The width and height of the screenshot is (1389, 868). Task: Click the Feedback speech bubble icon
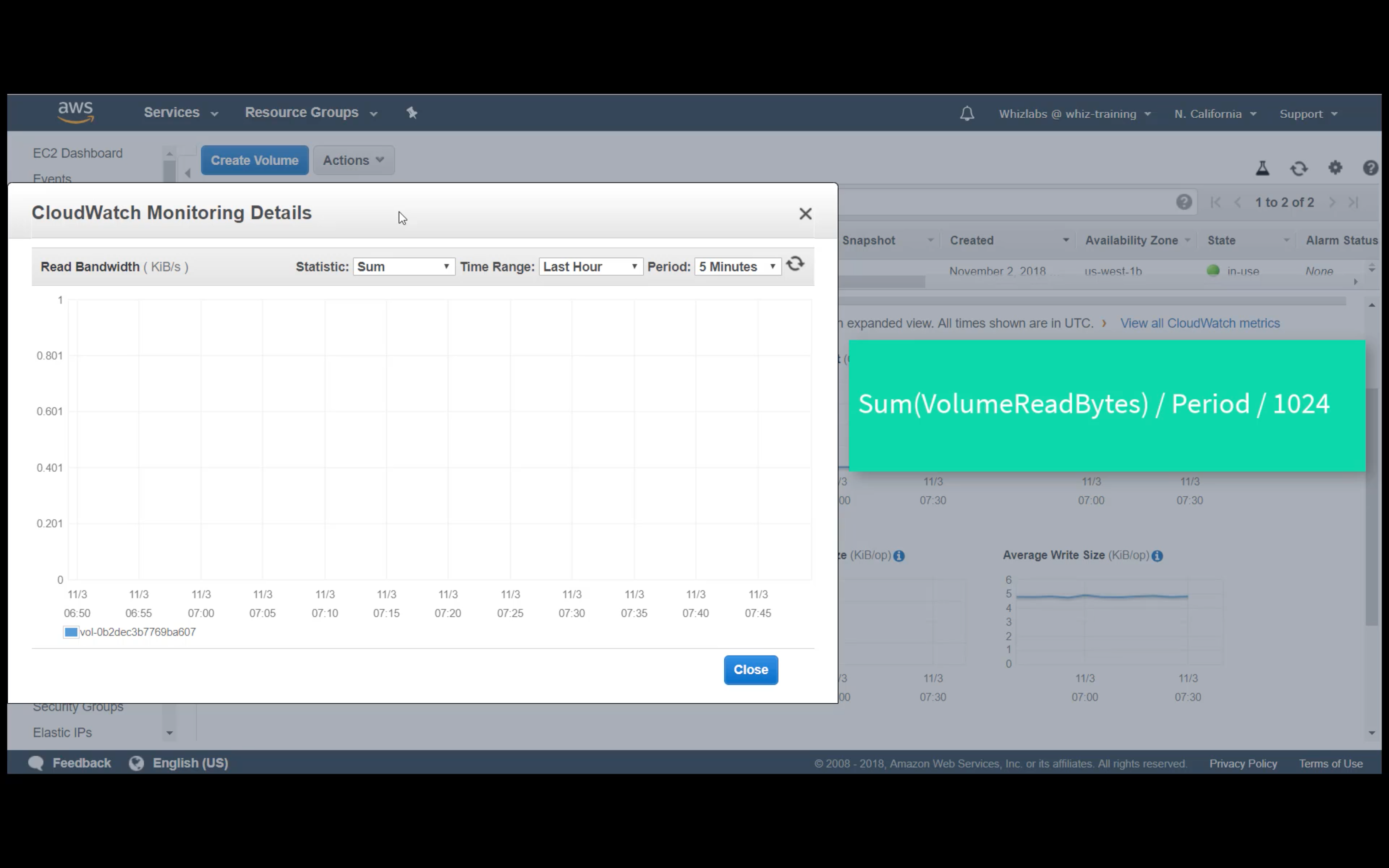(36, 763)
